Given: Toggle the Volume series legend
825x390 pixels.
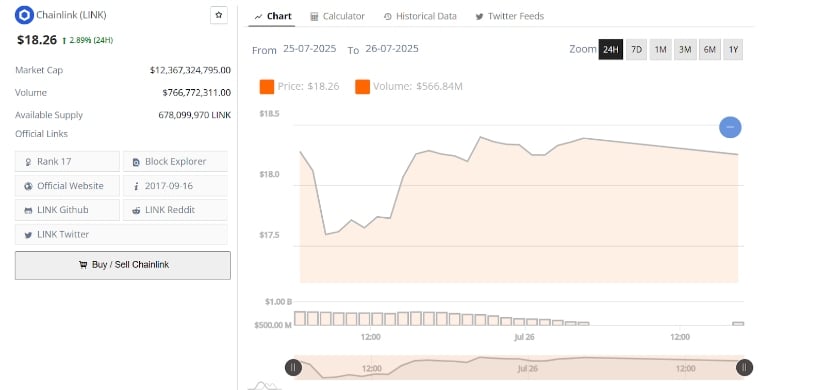Looking at the screenshot, I should [409, 87].
